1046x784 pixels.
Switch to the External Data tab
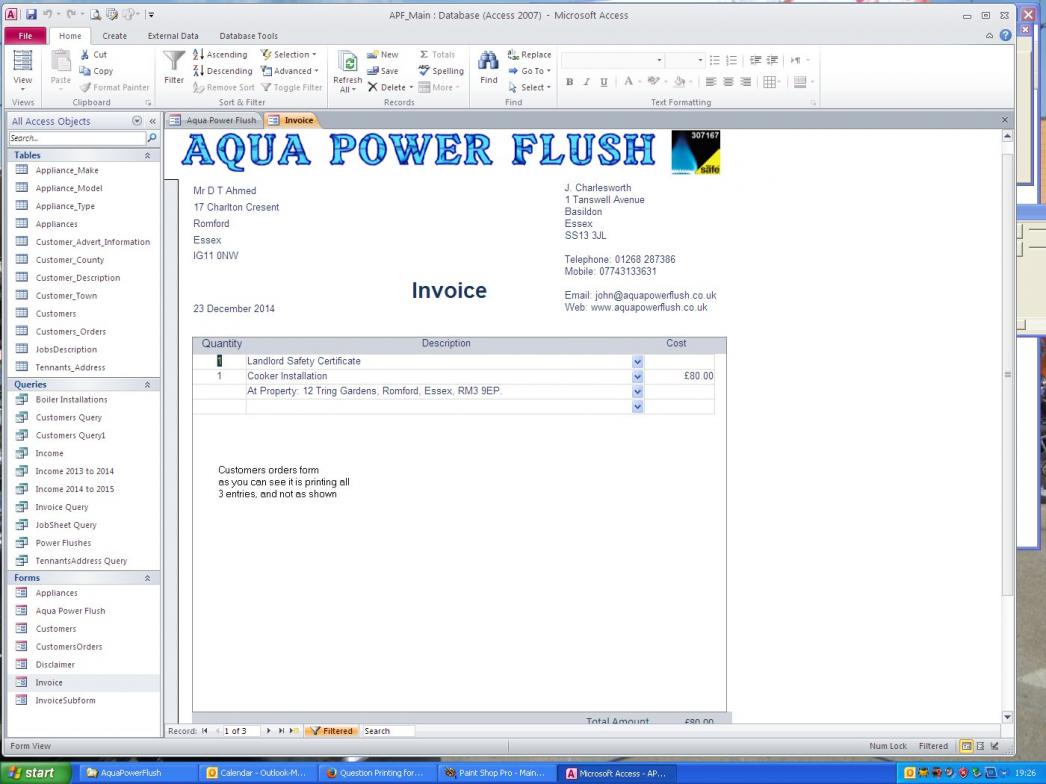coord(173,36)
